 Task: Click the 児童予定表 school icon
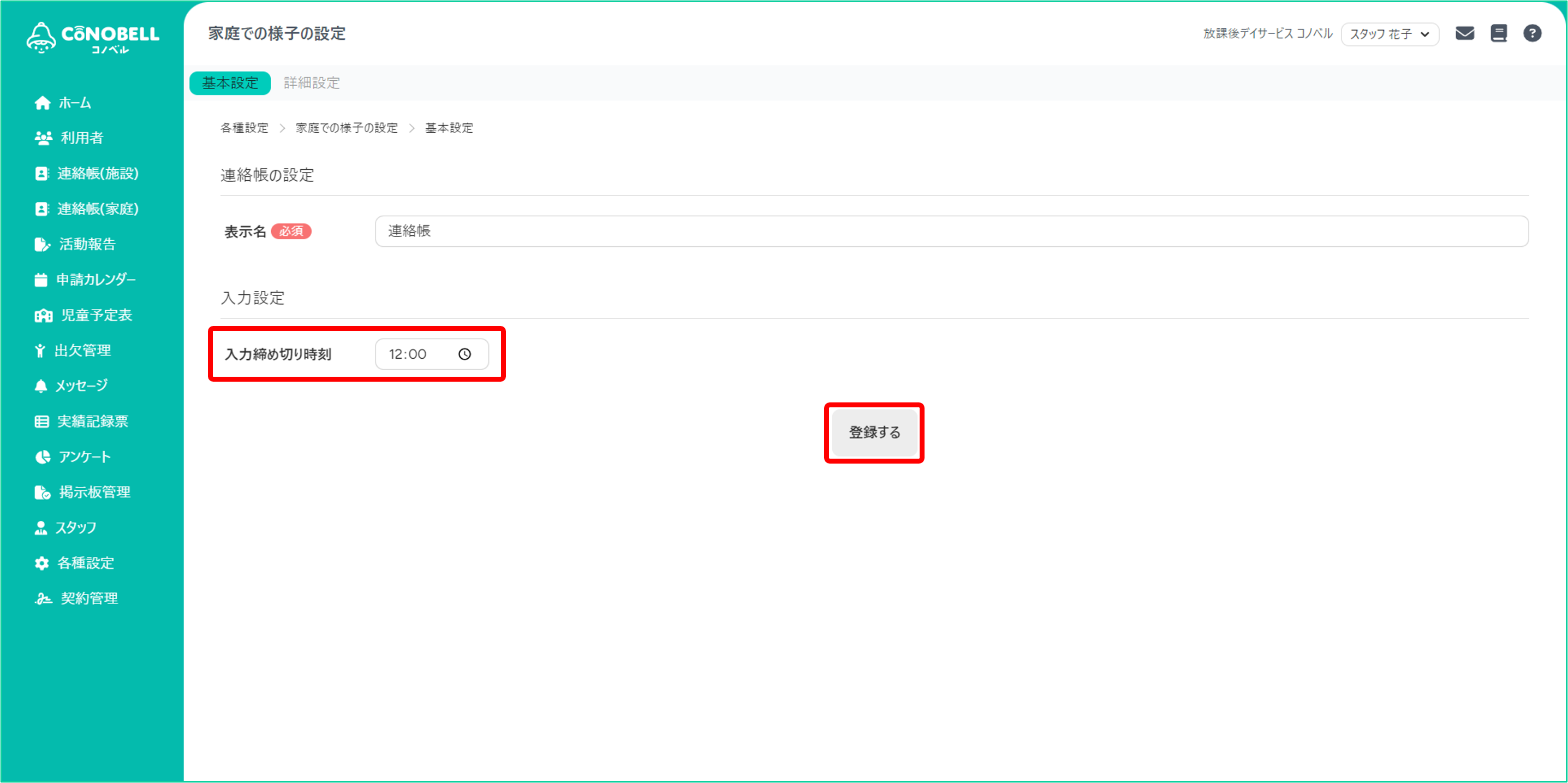(43, 316)
